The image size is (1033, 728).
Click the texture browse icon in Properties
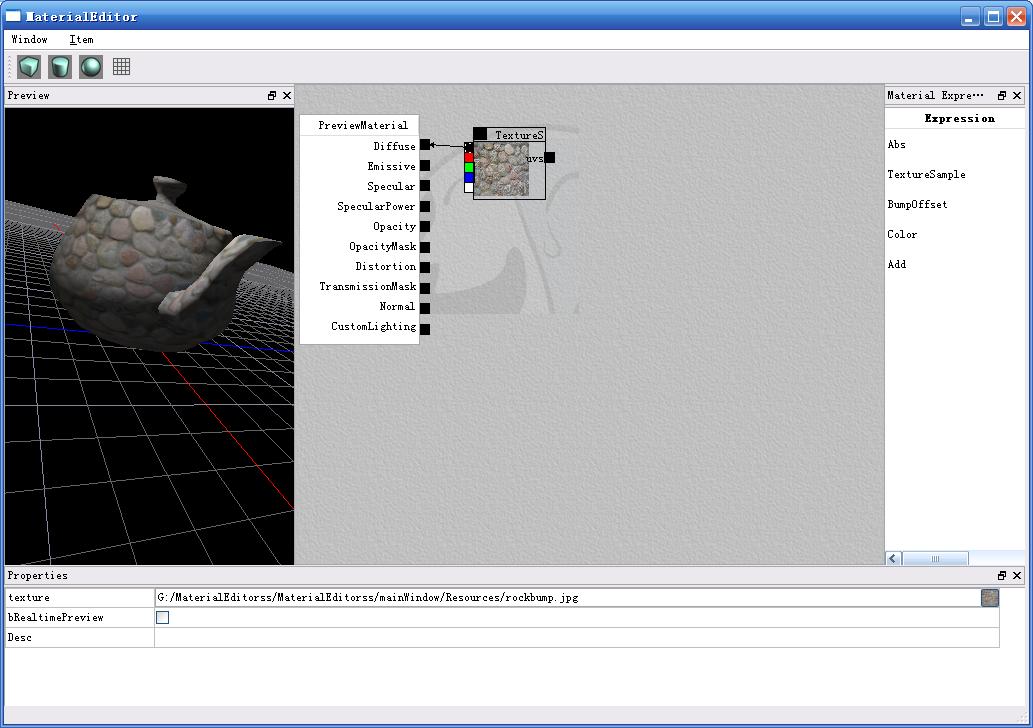point(989,598)
